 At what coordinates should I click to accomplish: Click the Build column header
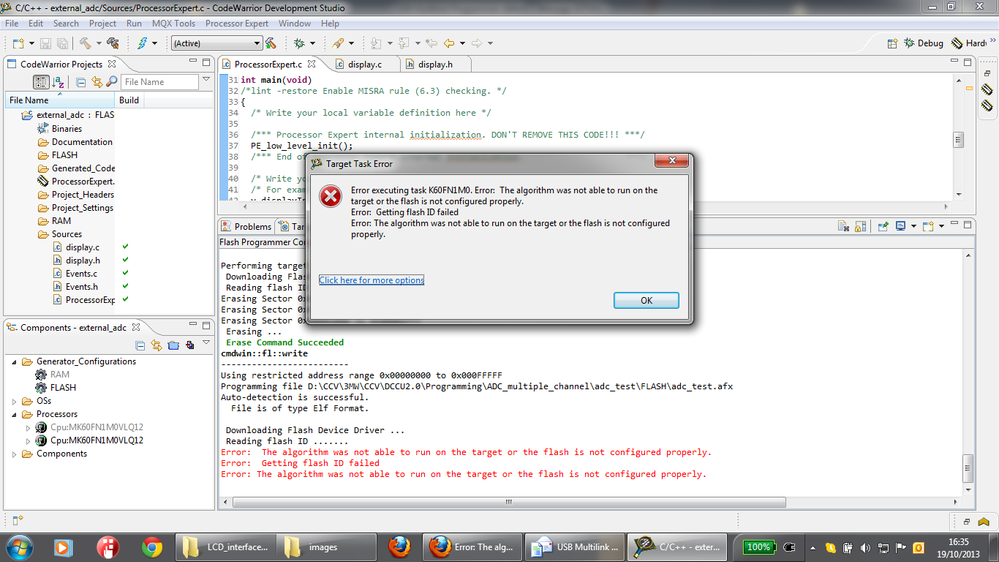[129, 100]
